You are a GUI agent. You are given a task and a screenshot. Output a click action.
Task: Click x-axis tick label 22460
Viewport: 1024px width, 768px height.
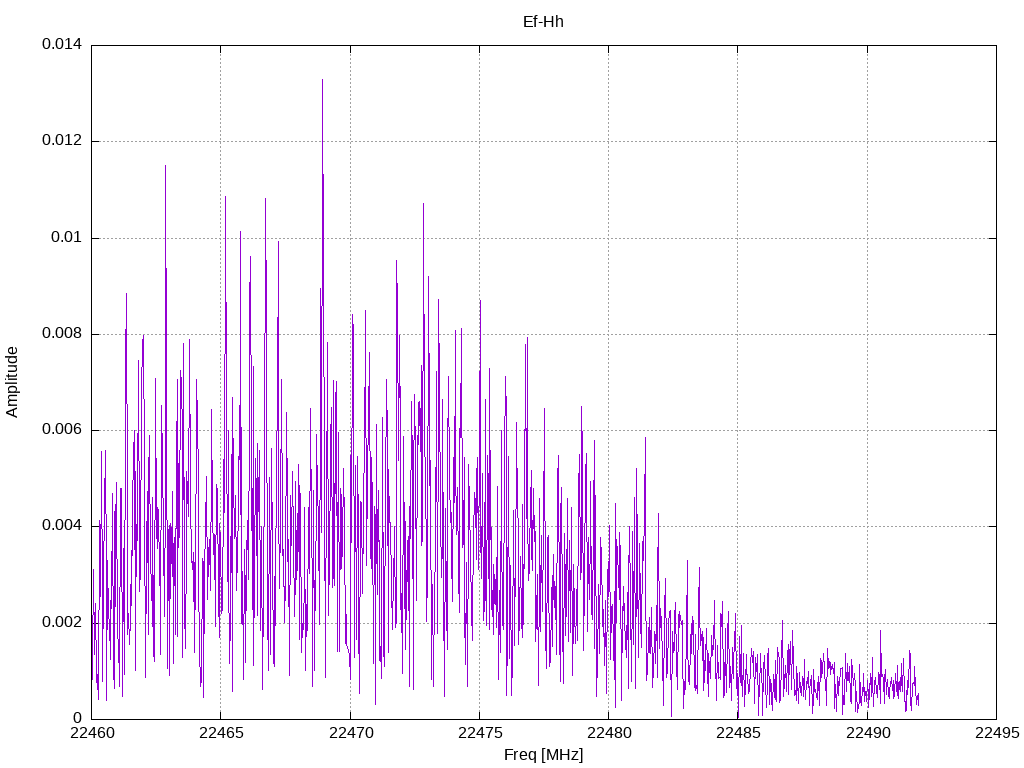(92, 733)
